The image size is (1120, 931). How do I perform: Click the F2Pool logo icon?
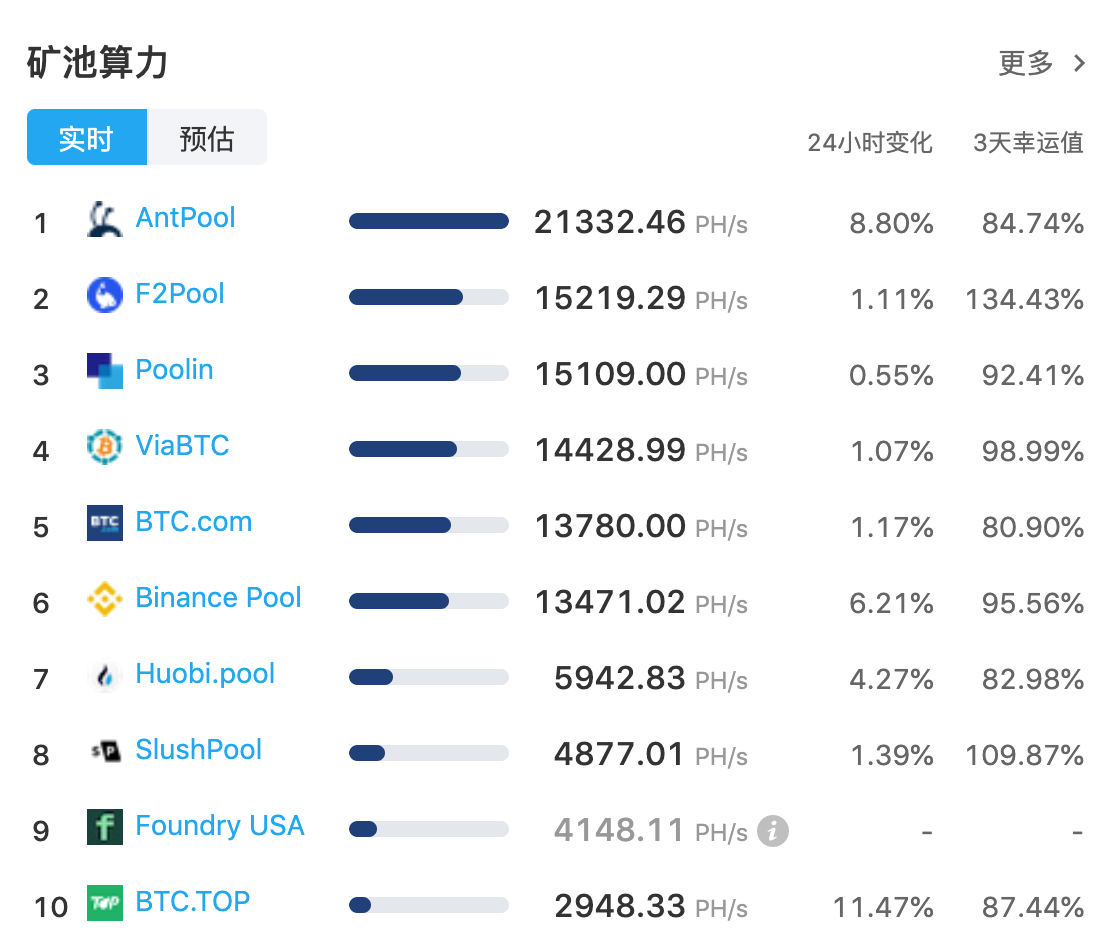pyautogui.click(x=104, y=295)
